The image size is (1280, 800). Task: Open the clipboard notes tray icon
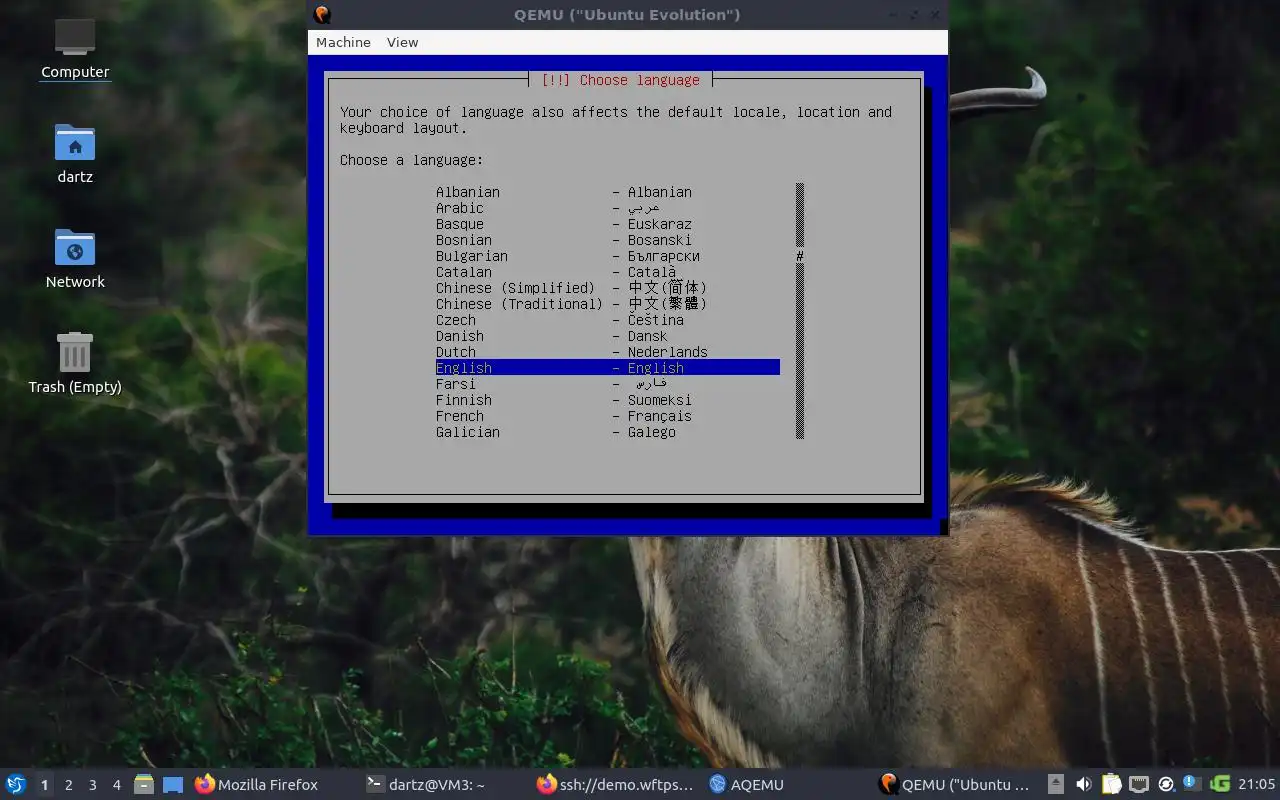point(1111,785)
